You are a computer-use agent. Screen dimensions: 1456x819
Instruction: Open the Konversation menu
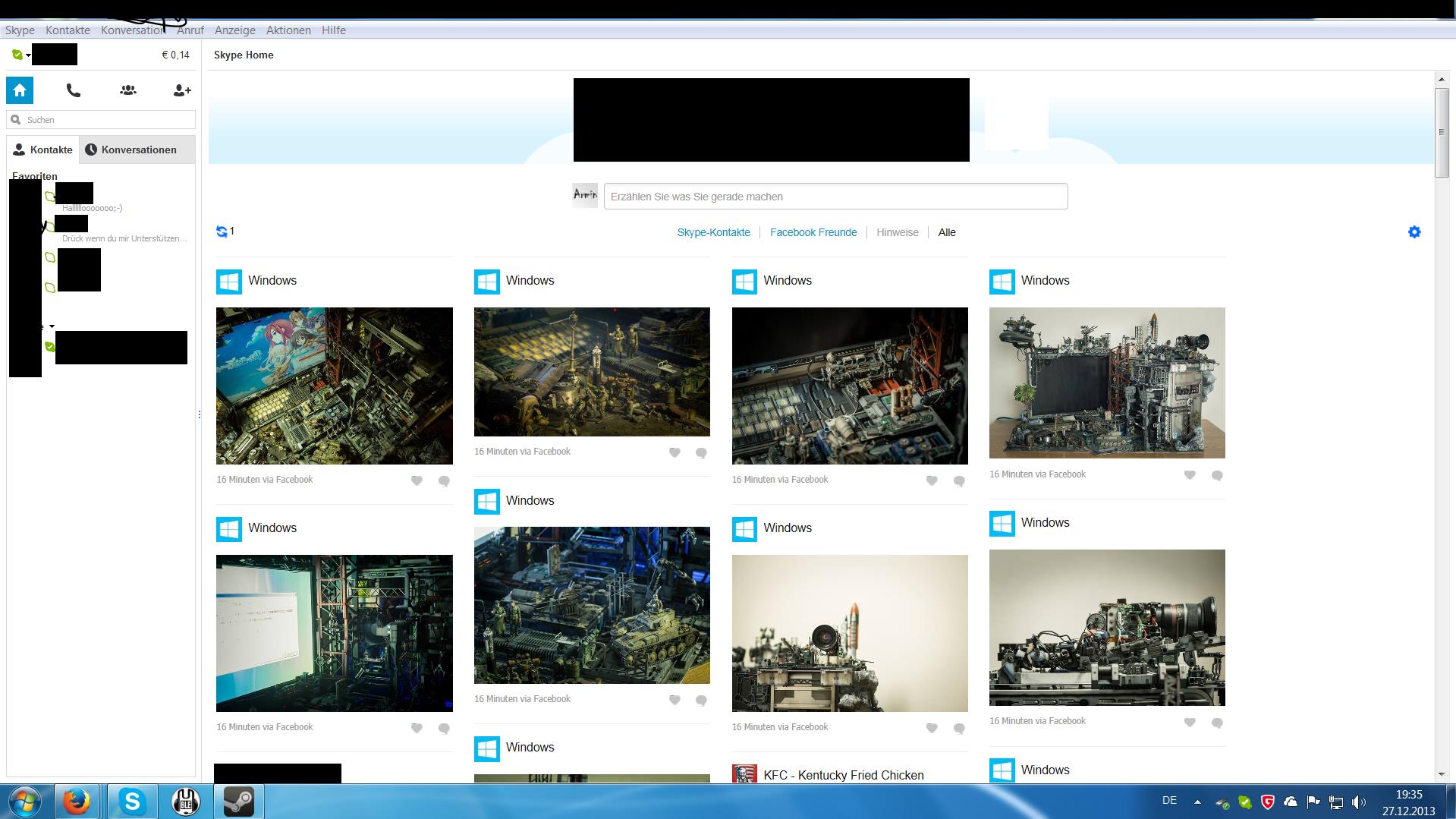133,30
